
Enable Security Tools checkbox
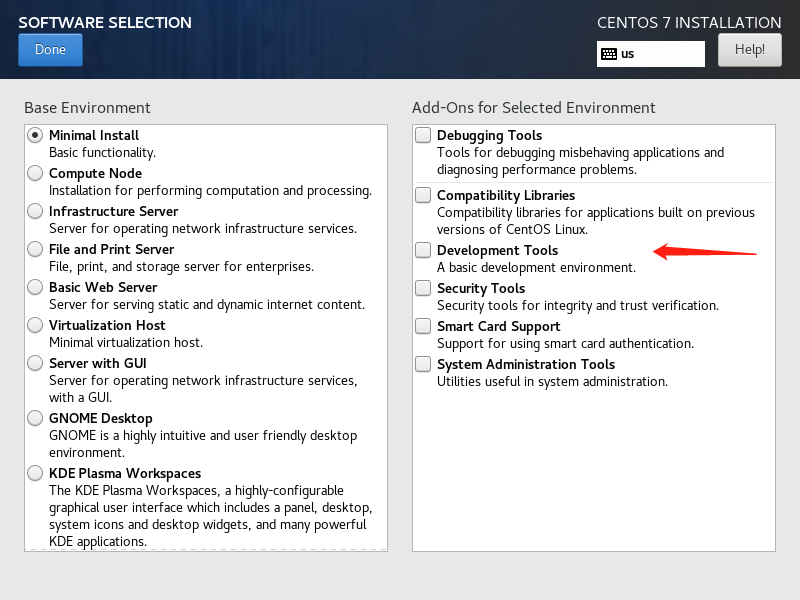tap(424, 288)
